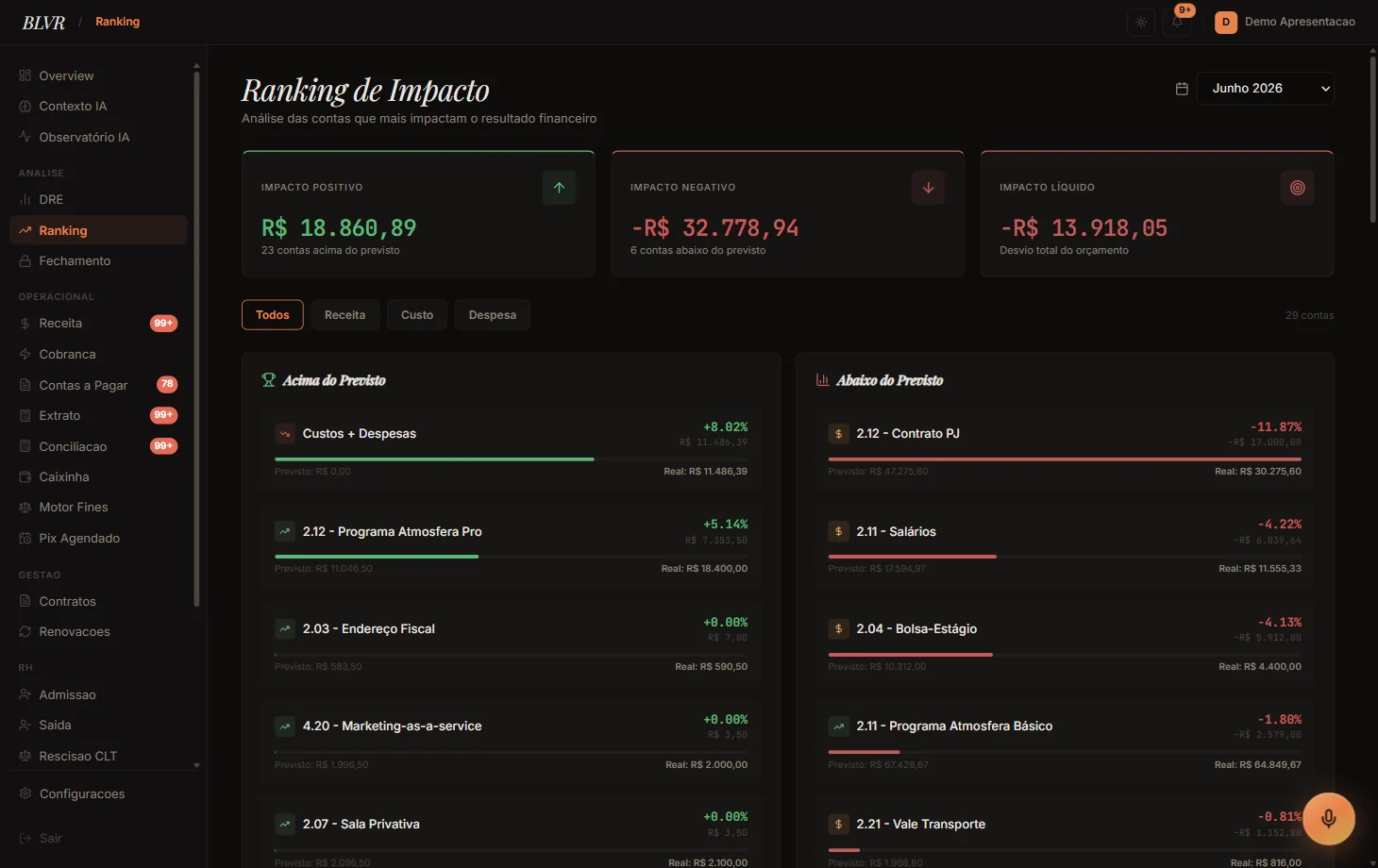The width and height of the screenshot is (1378, 868).
Task: Click the Demo Apresentacao user name
Action: click(1300, 22)
